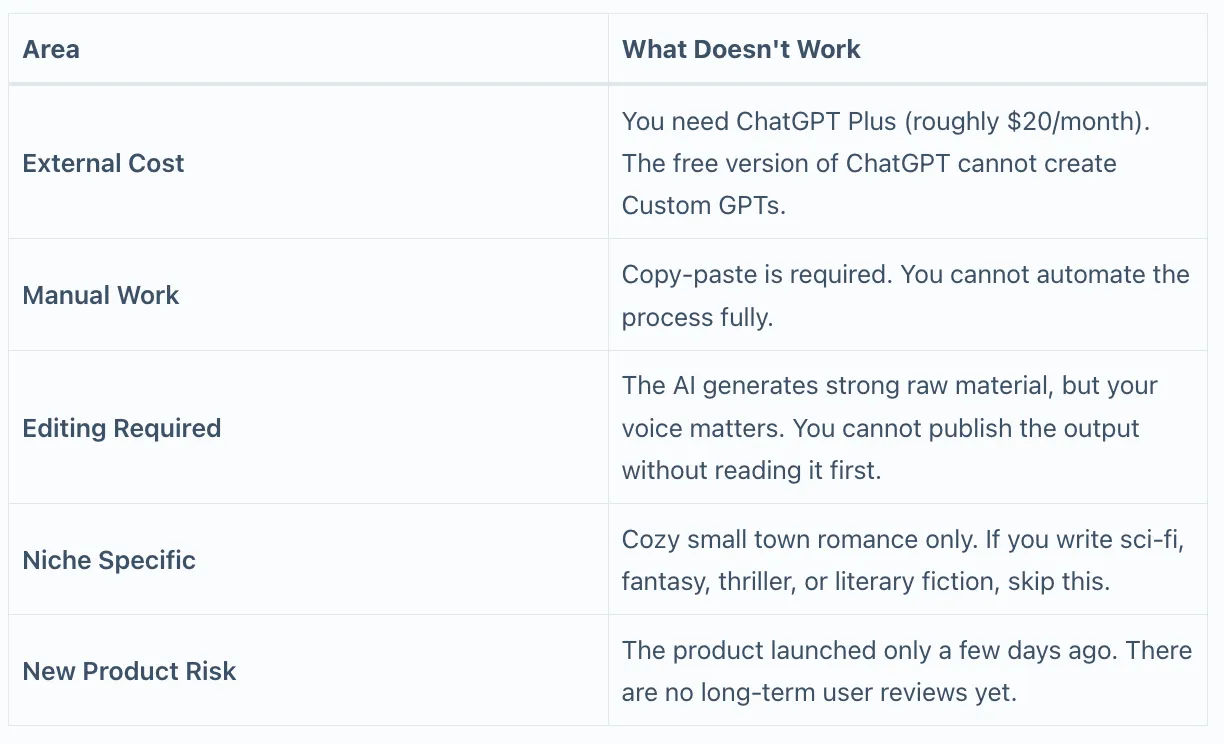Click the "What Doesn't Work" column header

click(741, 49)
